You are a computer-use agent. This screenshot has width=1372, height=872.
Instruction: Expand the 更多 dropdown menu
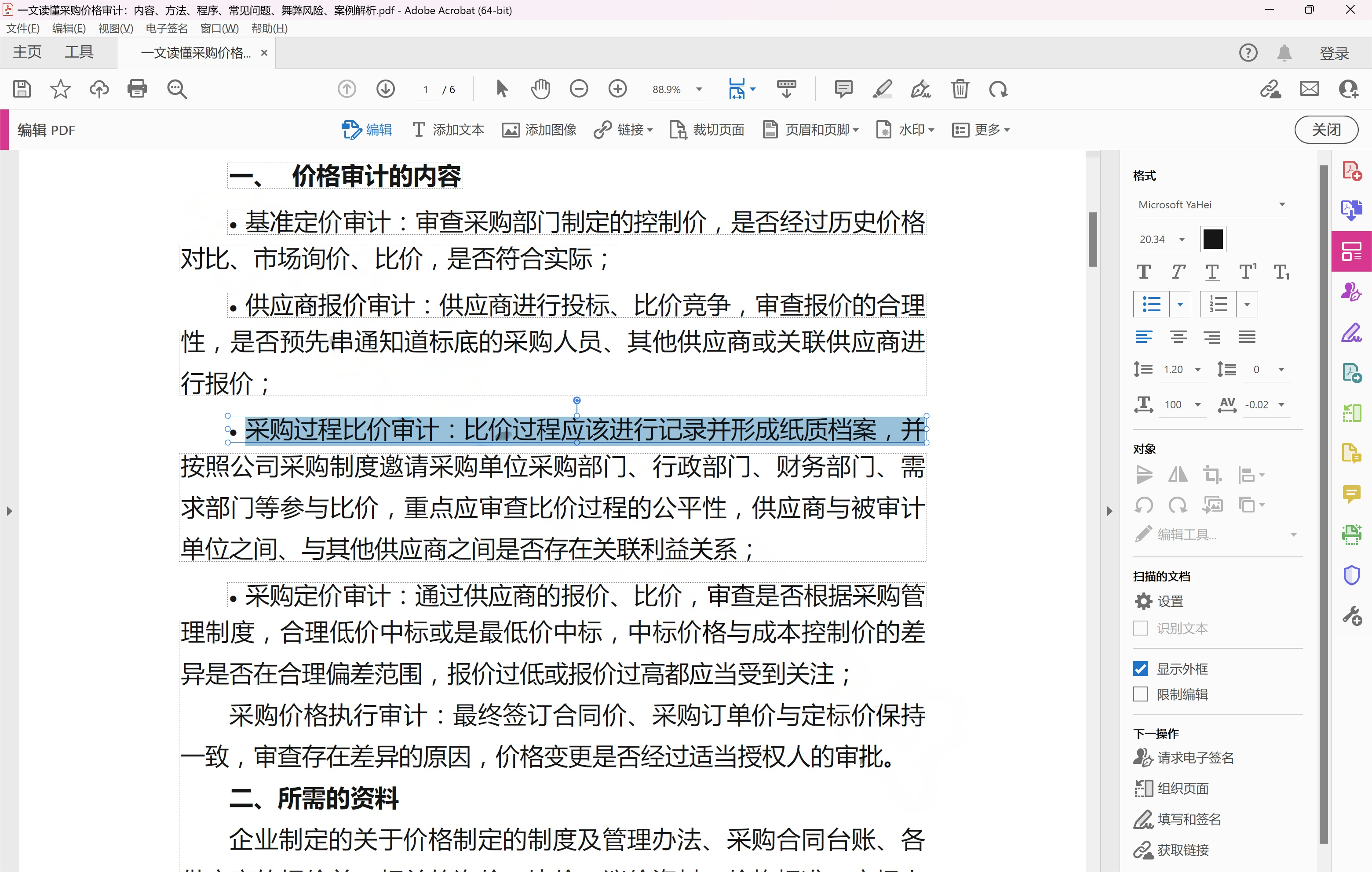point(981,130)
